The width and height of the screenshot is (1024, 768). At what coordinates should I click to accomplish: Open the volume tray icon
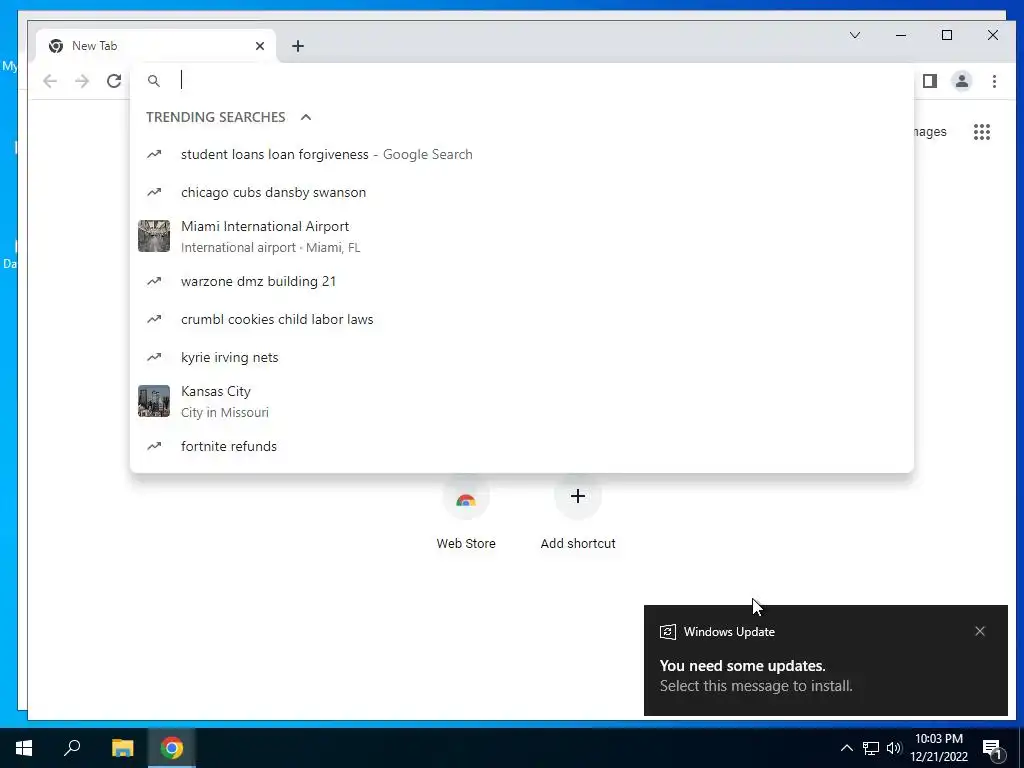click(894, 748)
